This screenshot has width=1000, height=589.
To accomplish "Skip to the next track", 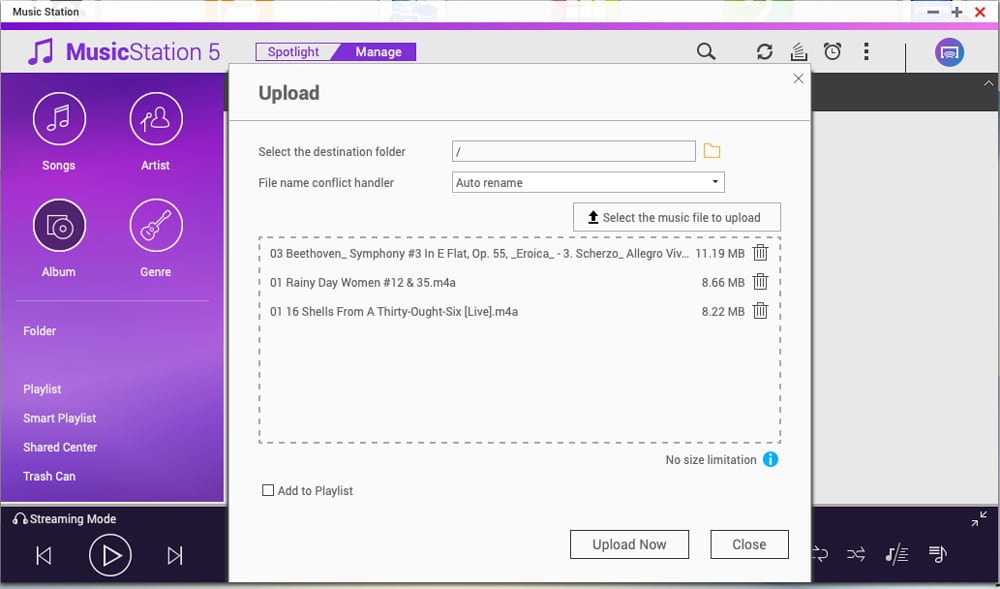I will 175,556.
